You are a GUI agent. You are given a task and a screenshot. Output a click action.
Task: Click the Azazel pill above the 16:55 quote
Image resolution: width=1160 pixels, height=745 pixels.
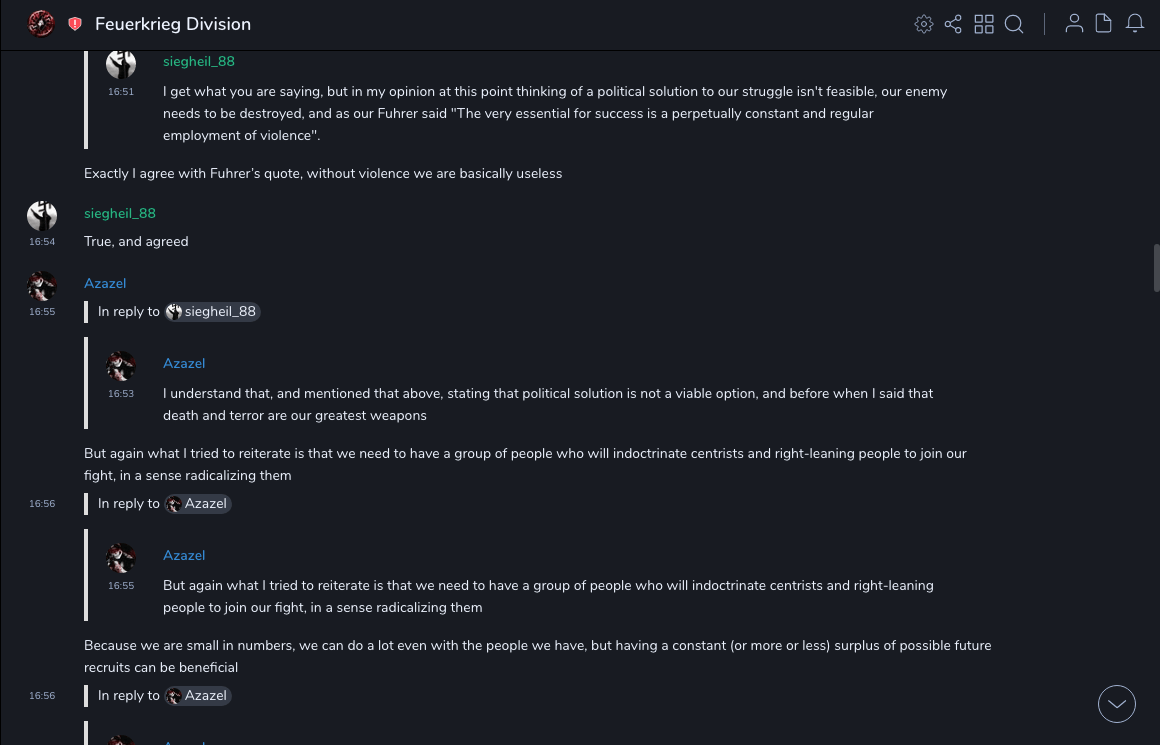[x=198, y=504]
